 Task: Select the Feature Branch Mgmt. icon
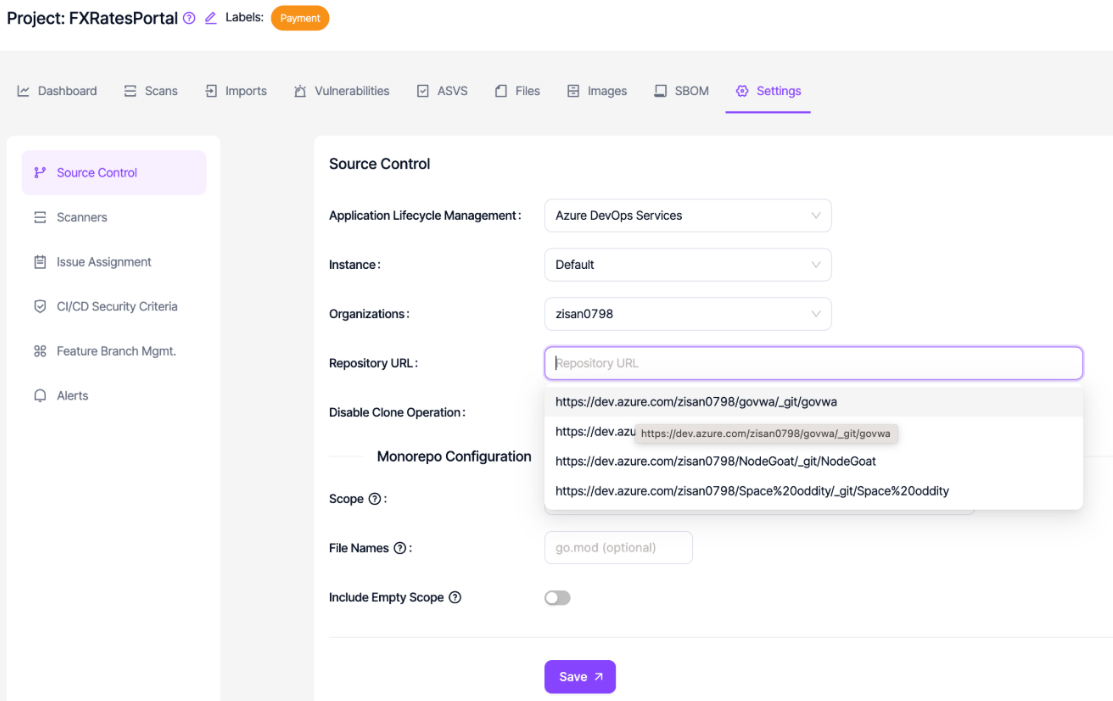click(41, 351)
